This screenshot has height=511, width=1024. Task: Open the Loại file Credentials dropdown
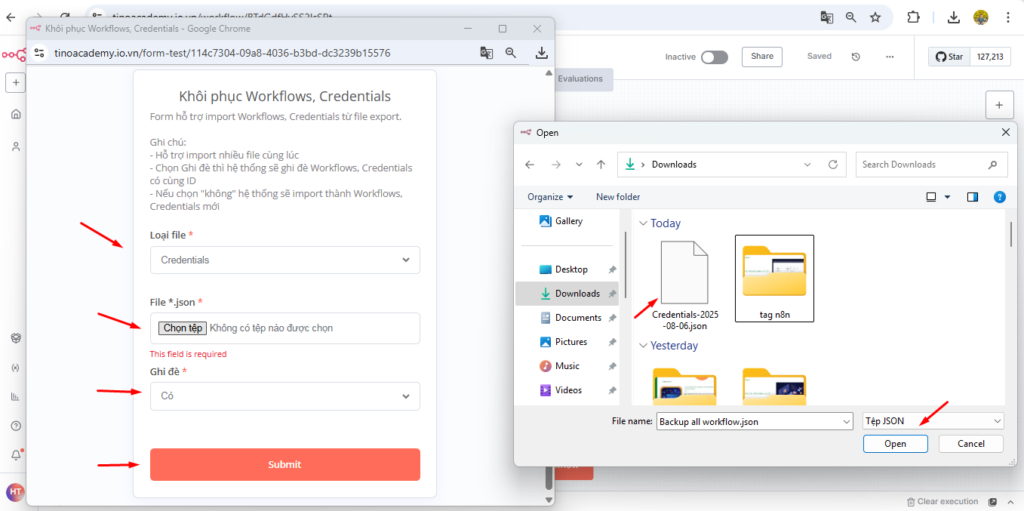click(285, 259)
